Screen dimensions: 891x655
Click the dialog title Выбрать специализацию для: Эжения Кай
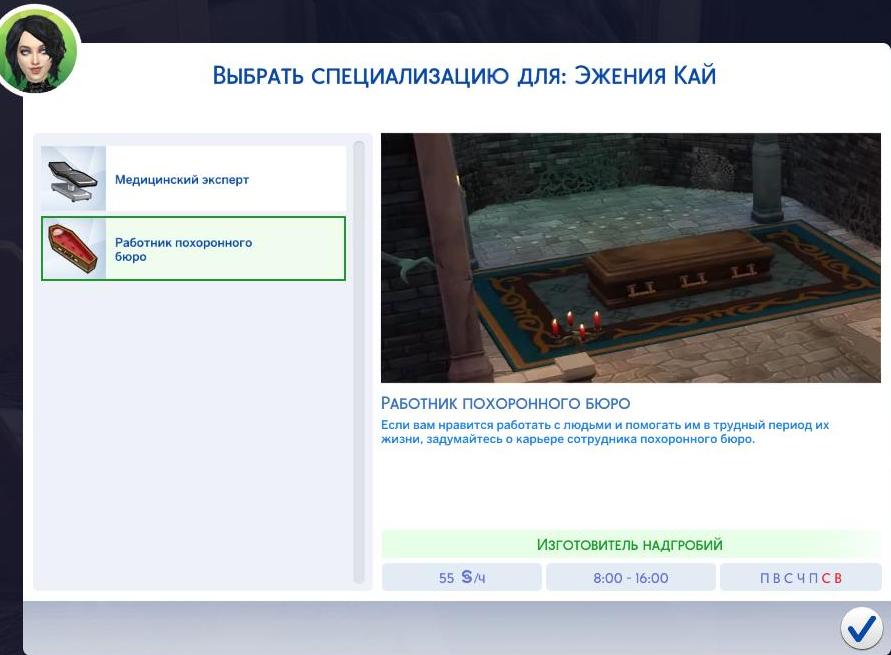(464, 76)
